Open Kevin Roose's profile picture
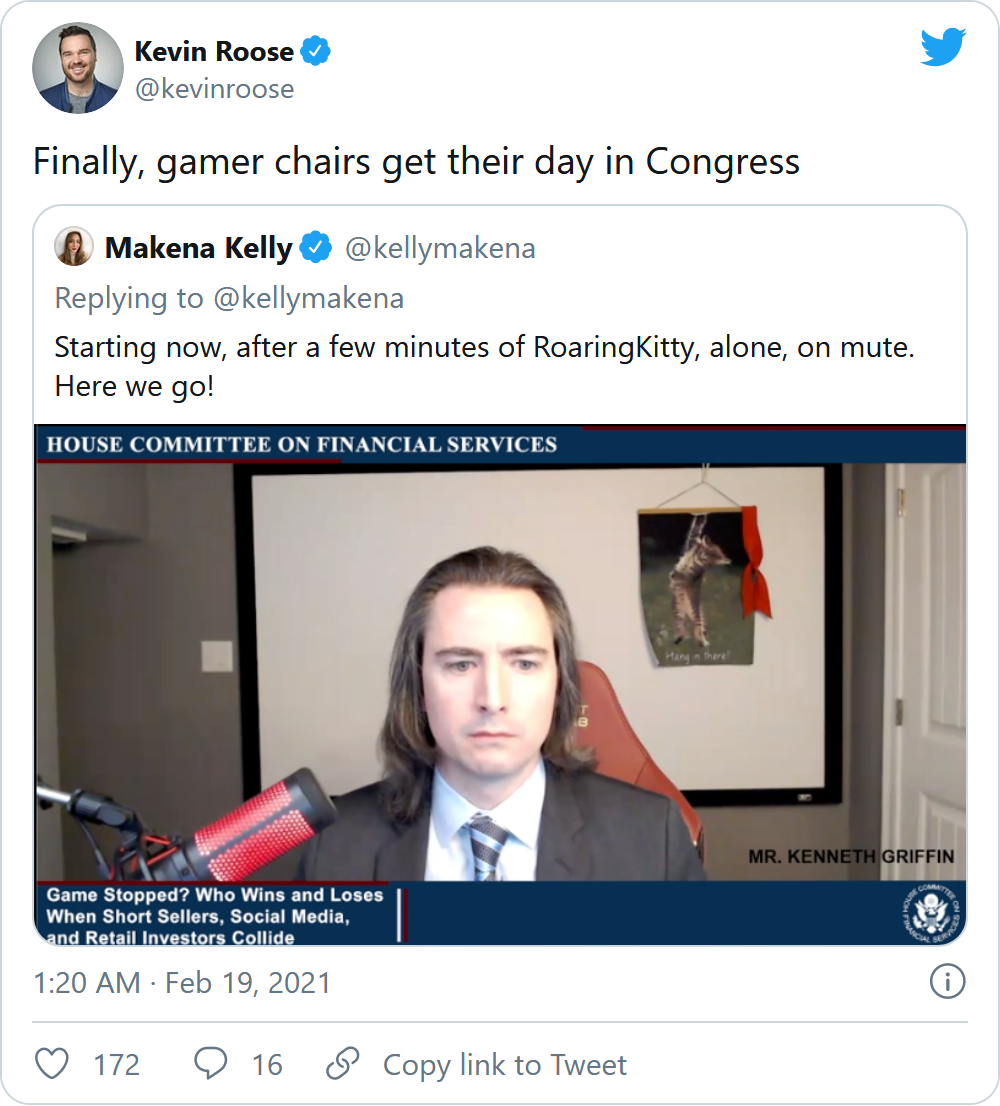 (78, 68)
